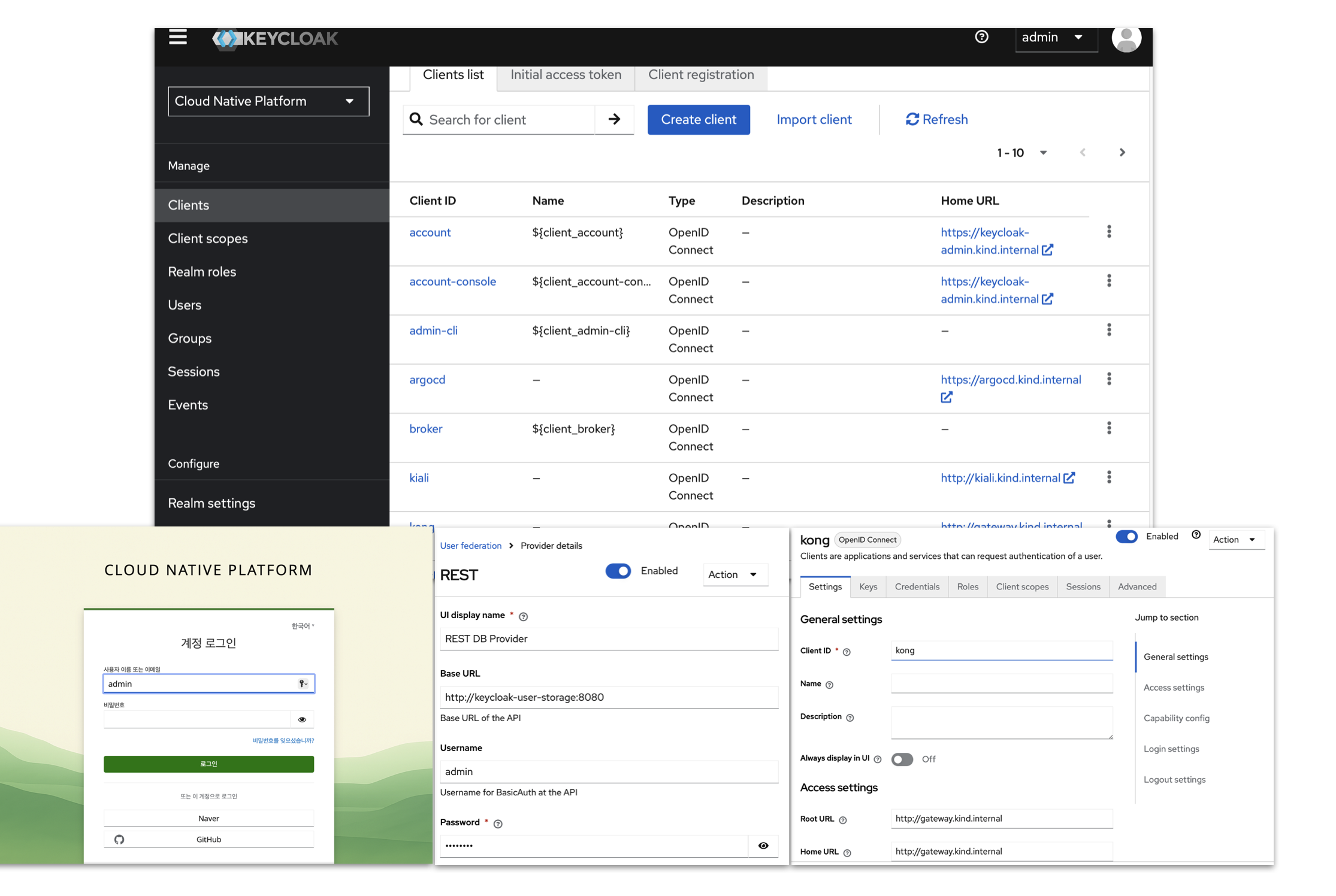Click help icon next to UI display name
The height and width of the screenshot is (896, 1336).
click(524, 616)
